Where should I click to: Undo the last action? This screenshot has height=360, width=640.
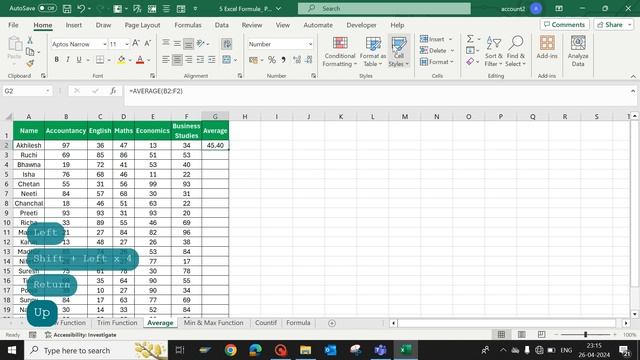point(81,9)
